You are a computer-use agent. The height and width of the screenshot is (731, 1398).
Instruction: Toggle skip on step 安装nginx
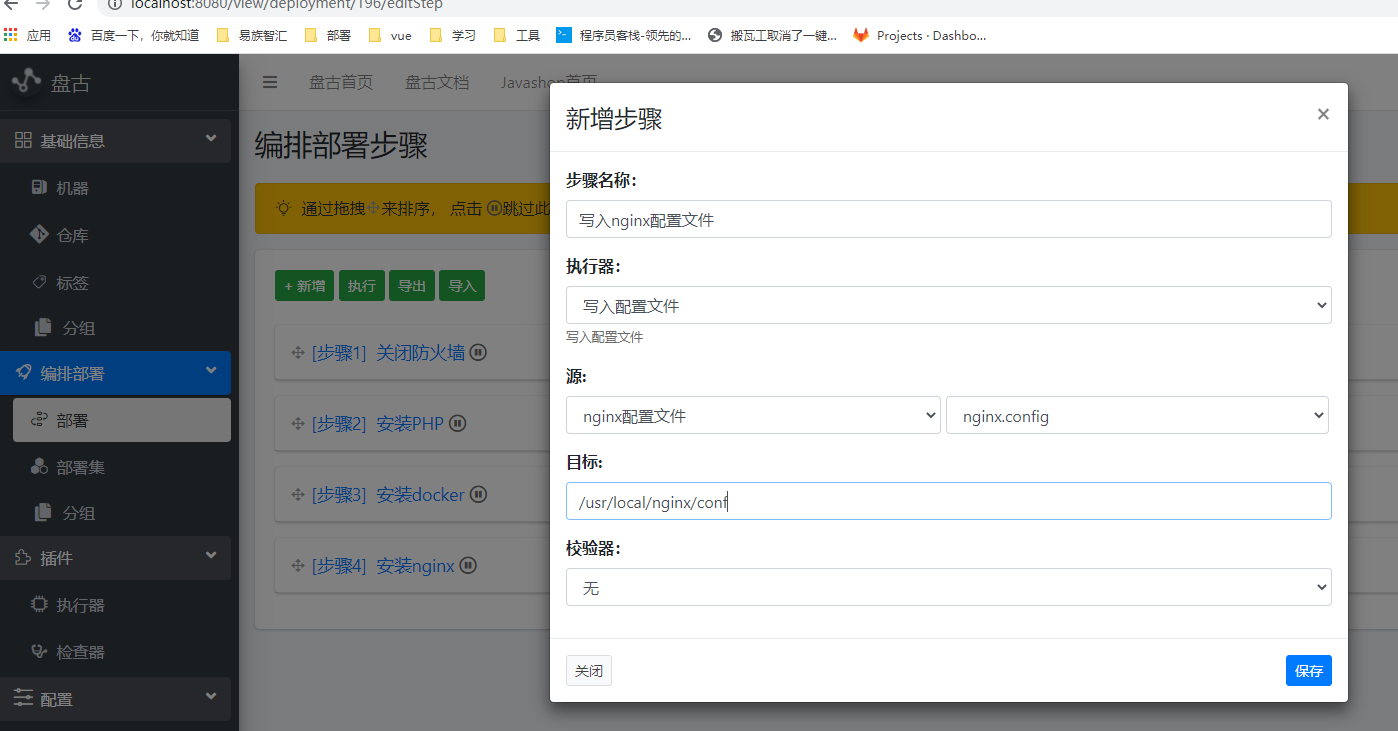point(468,565)
